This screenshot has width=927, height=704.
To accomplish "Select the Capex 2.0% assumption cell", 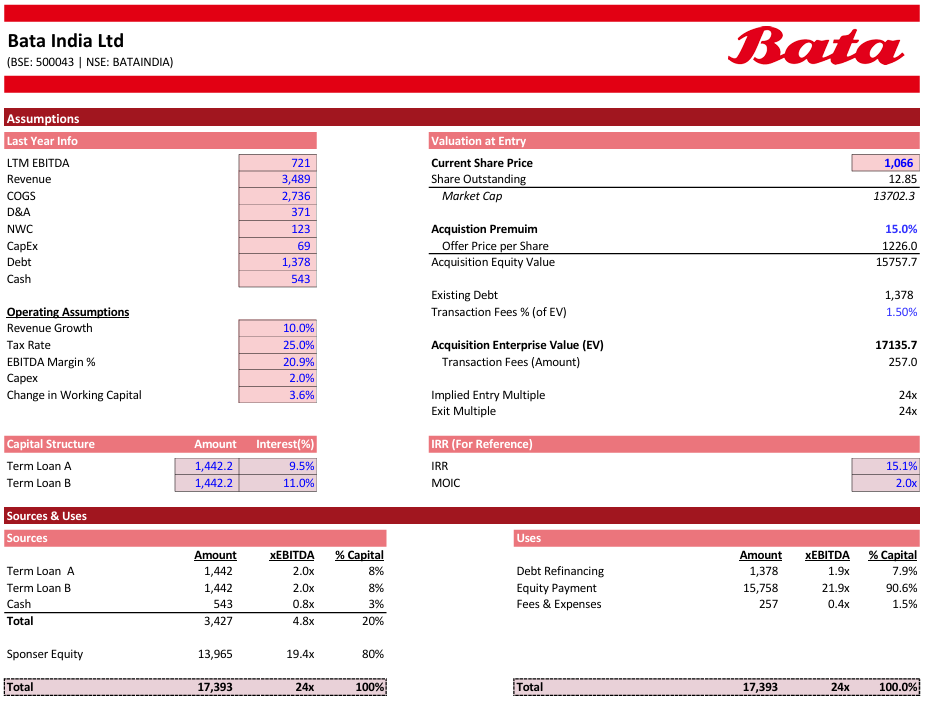I will pos(278,378).
